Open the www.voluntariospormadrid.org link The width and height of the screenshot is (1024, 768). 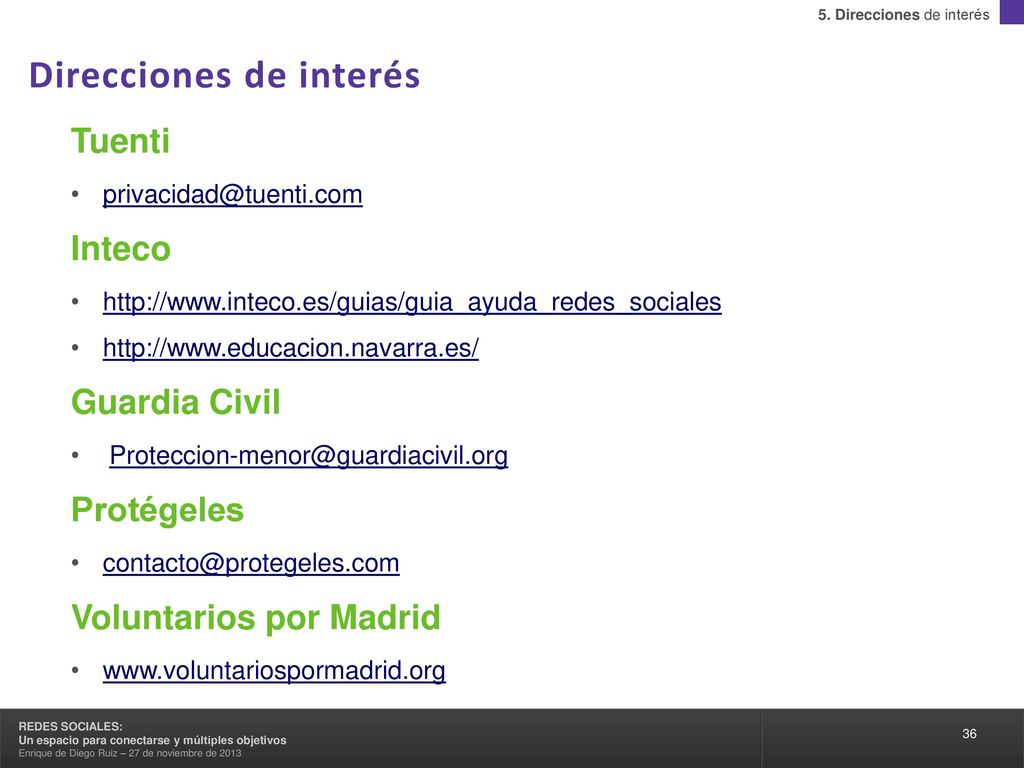click(274, 671)
